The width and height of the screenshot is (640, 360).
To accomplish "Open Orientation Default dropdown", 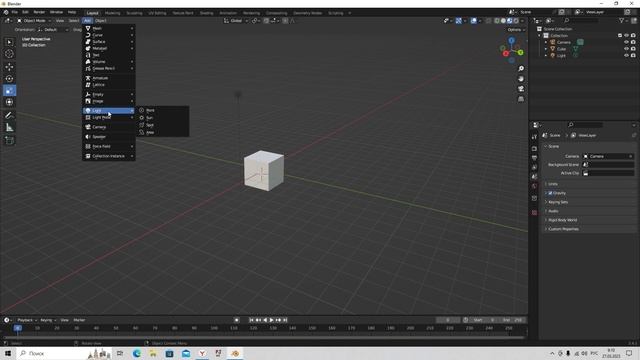I will [53, 30].
